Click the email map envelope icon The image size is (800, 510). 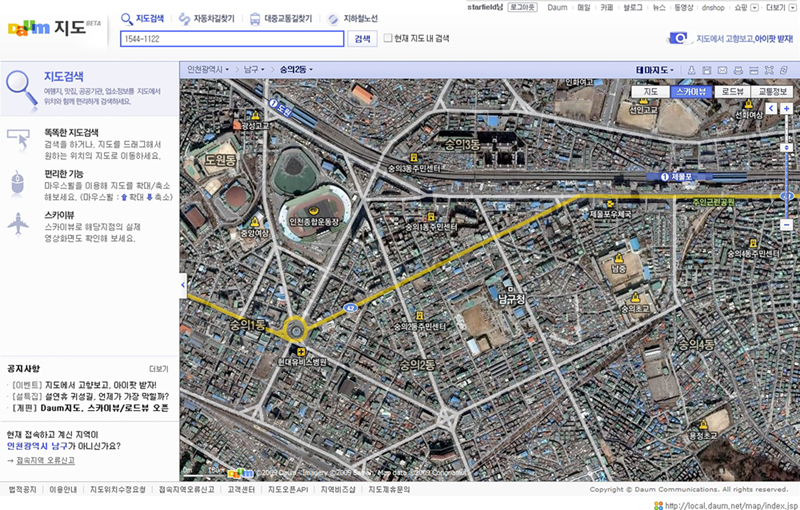(722, 70)
